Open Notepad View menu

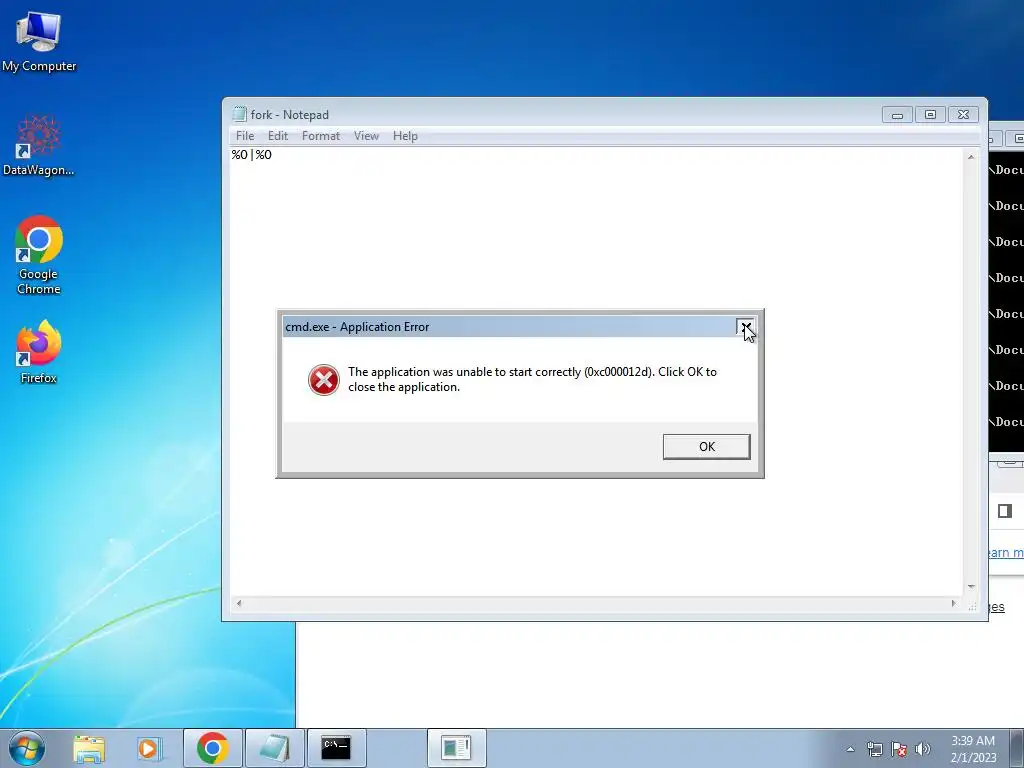click(x=366, y=136)
